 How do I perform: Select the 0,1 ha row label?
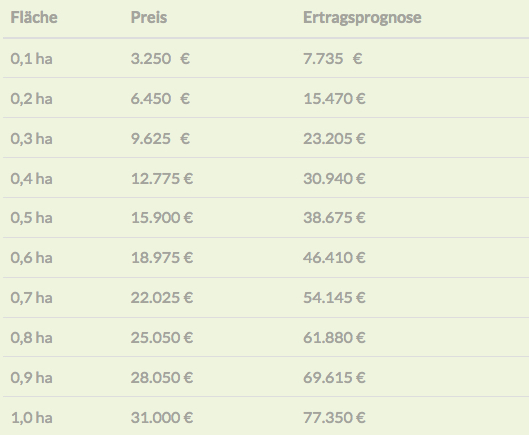coord(31,59)
